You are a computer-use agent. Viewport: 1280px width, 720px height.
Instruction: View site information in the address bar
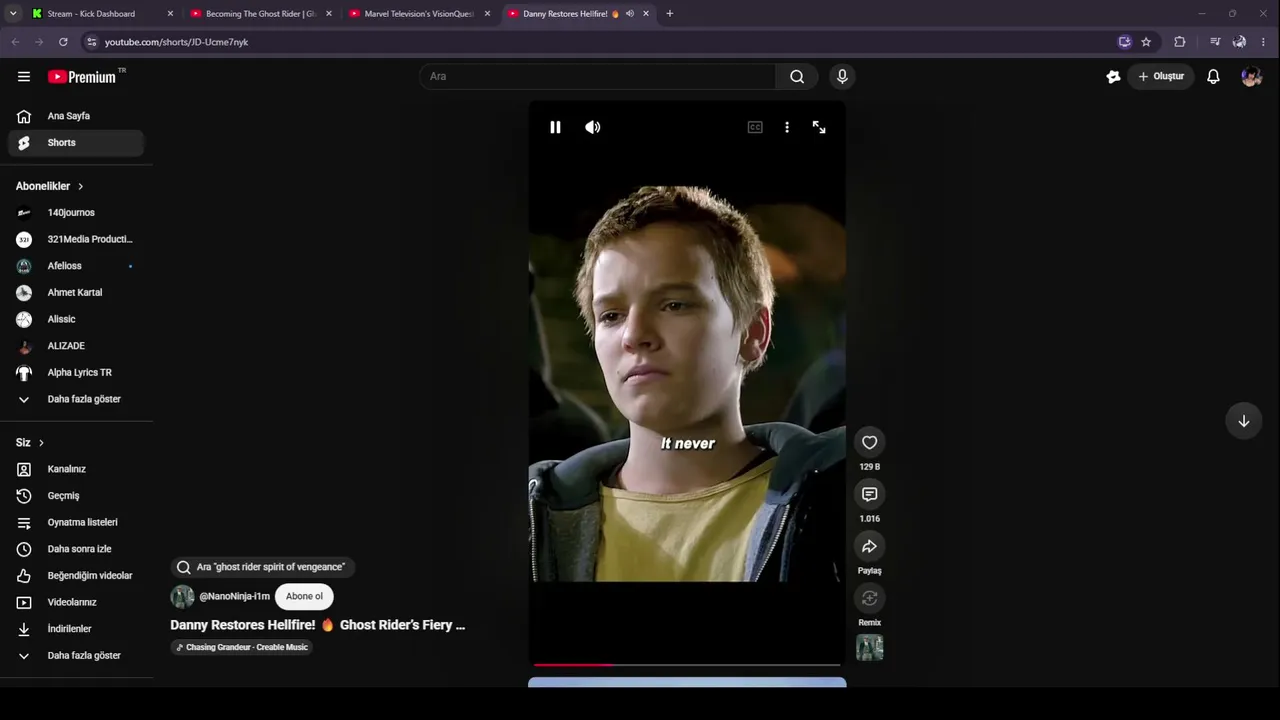pyautogui.click(x=91, y=42)
